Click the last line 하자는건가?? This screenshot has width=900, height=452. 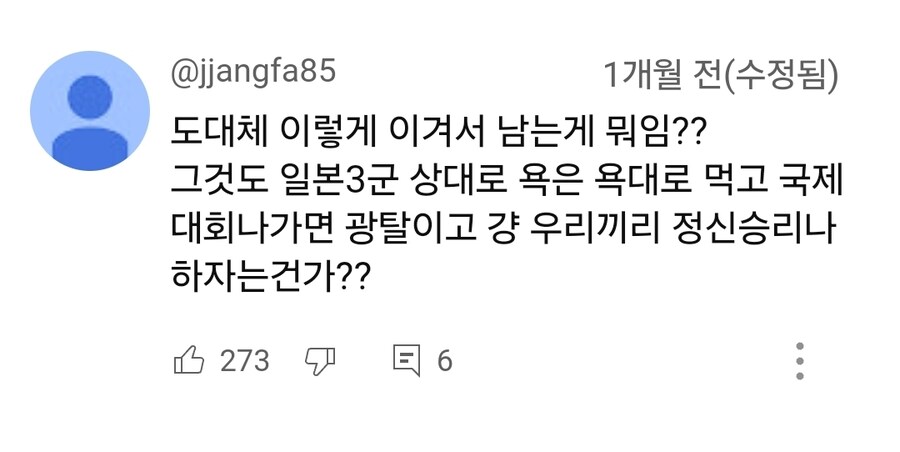tap(266, 279)
